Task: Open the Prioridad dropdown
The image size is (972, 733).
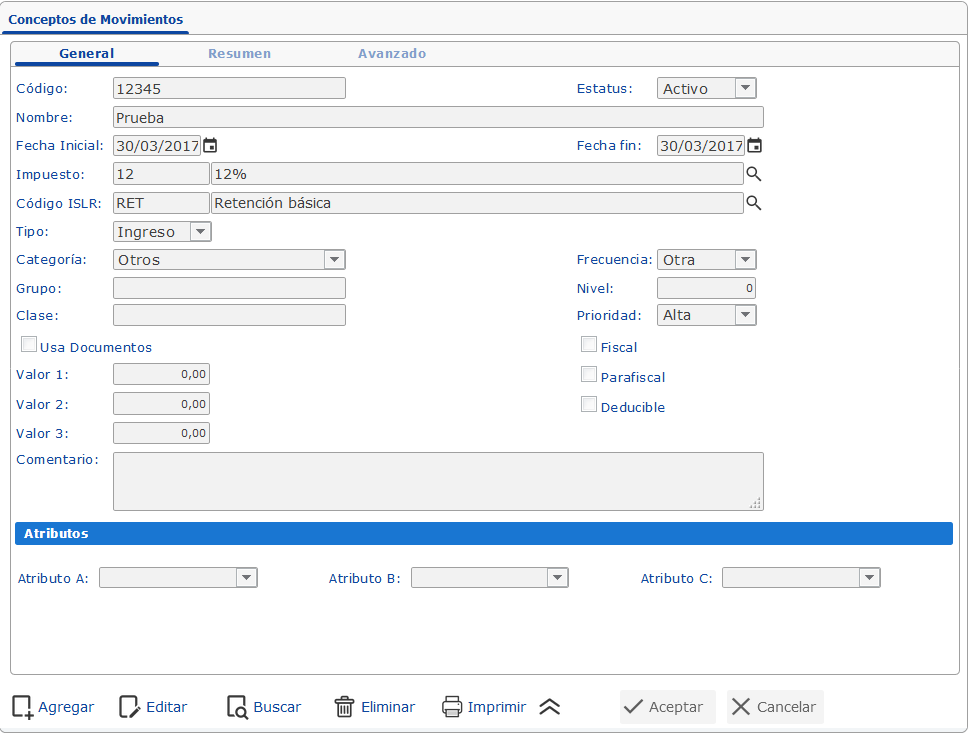Action: pyautogui.click(x=745, y=315)
